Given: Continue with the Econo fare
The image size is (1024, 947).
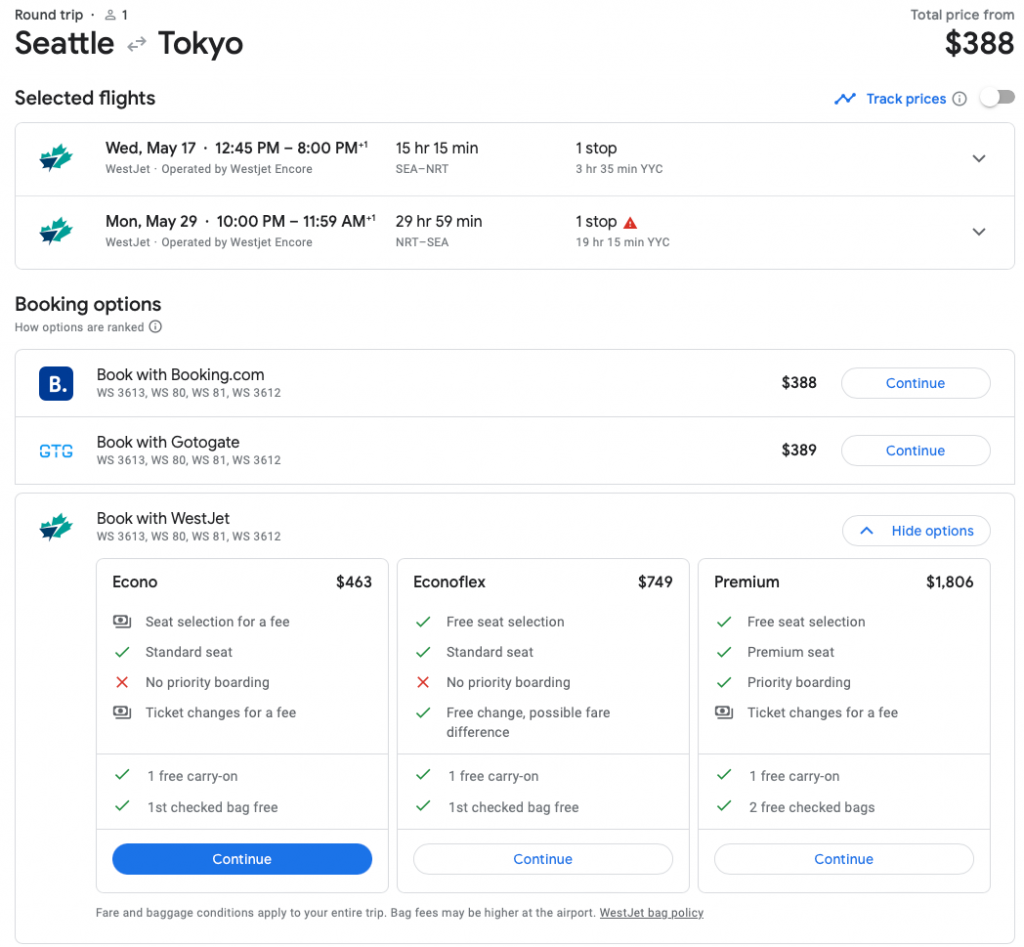Looking at the screenshot, I should [x=242, y=859].
